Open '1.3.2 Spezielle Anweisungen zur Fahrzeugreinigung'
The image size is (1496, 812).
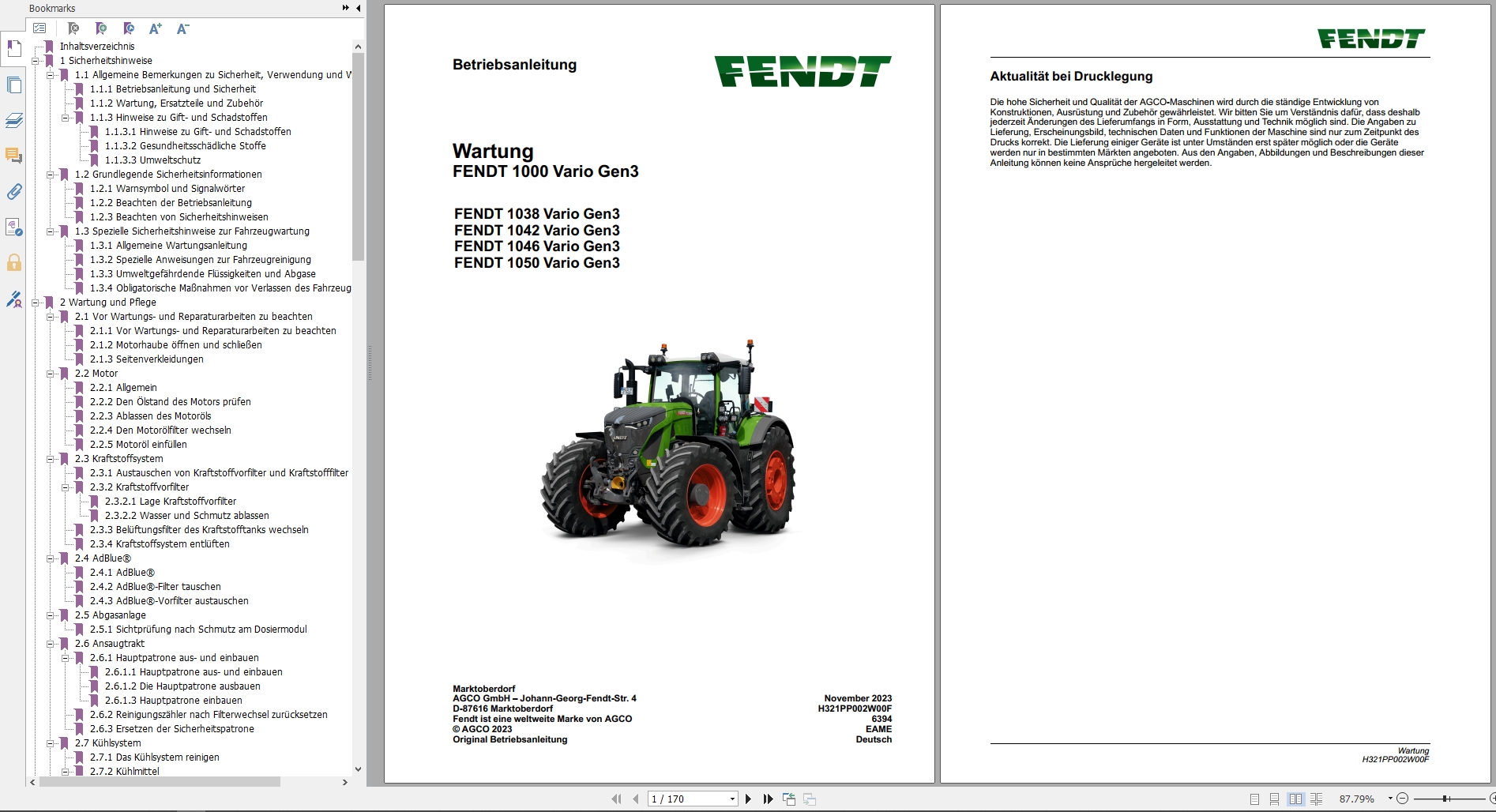click(x=201, y=260)
